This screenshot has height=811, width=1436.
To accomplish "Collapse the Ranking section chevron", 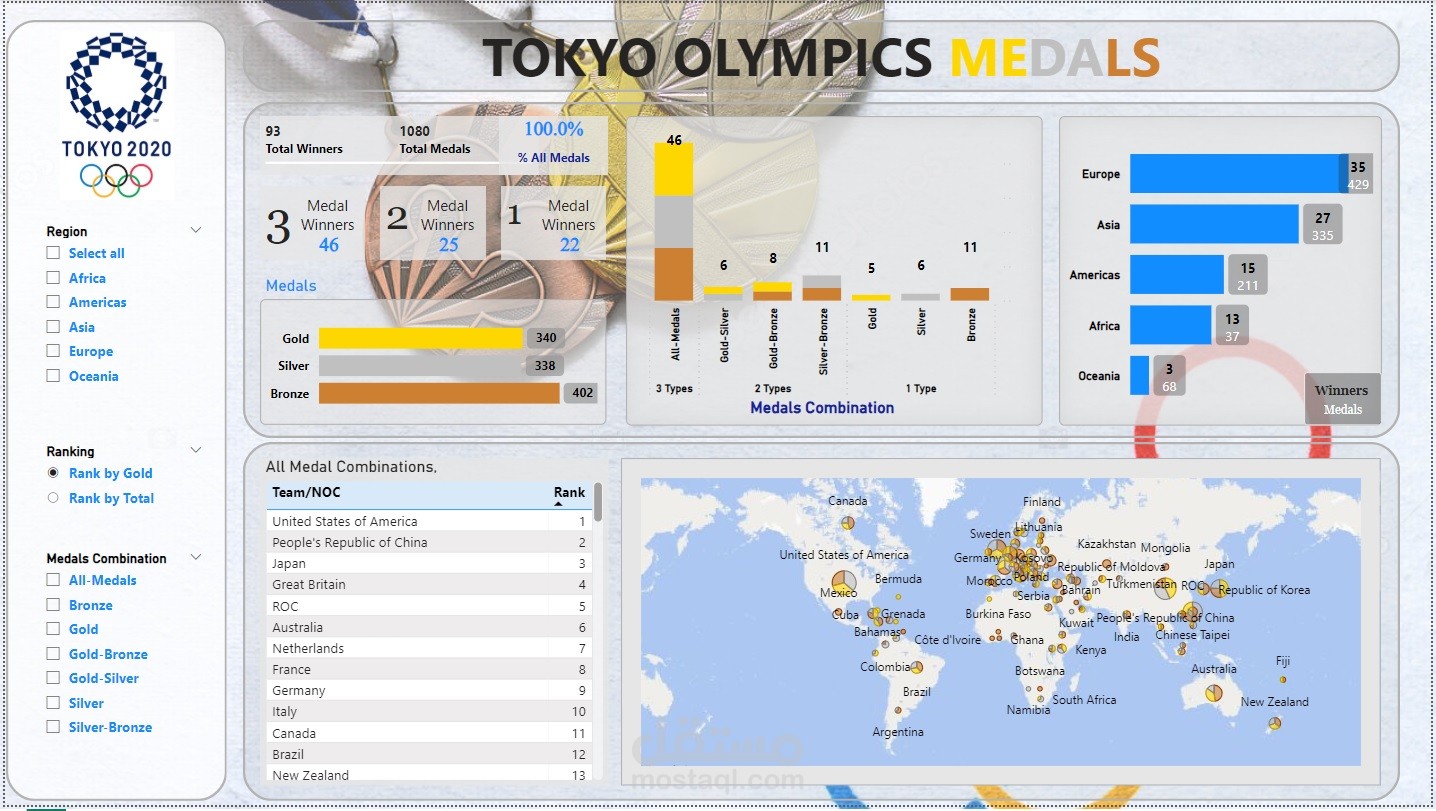I will coord(196,450).
